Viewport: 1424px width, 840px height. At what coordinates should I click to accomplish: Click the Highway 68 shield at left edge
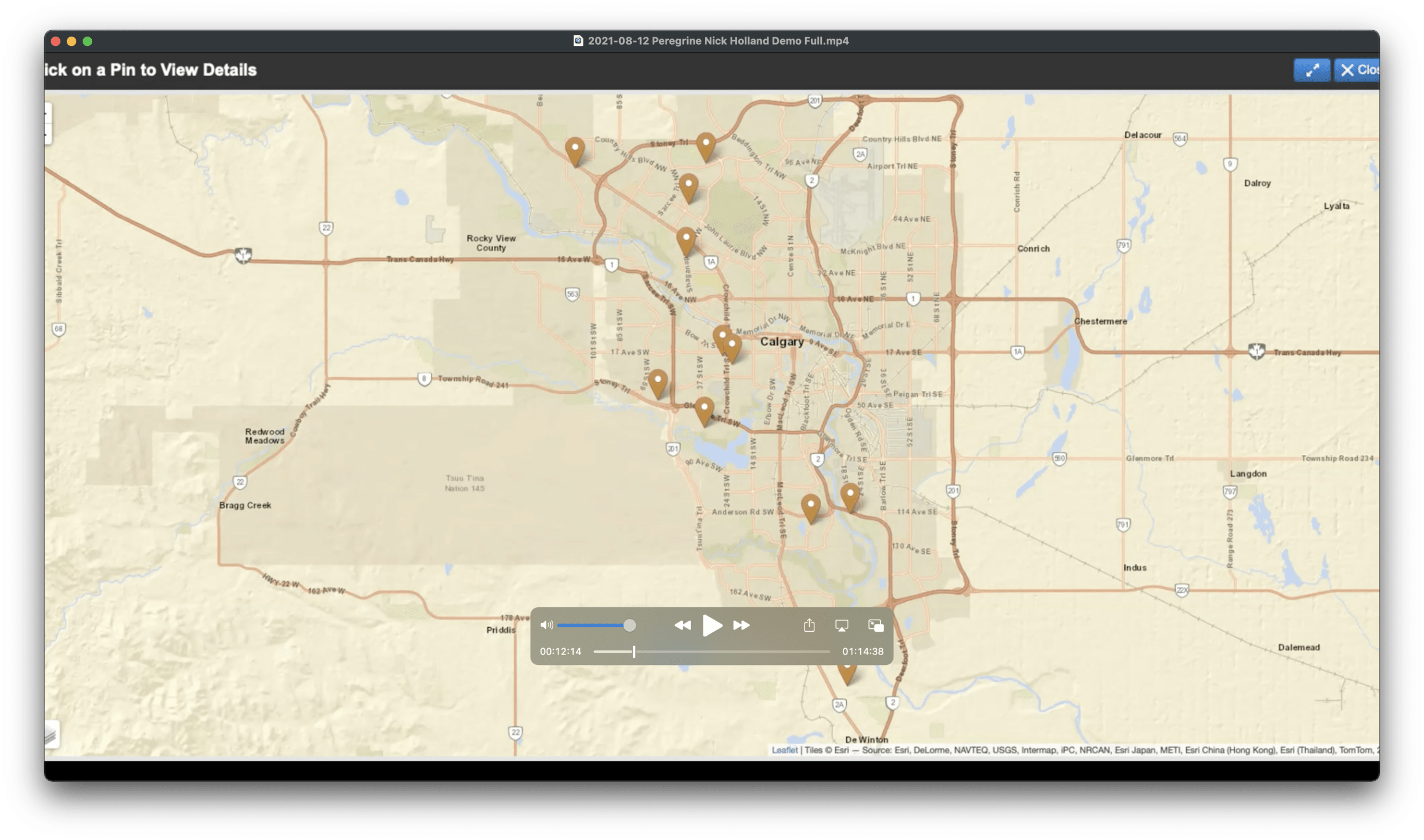point(59,329)
